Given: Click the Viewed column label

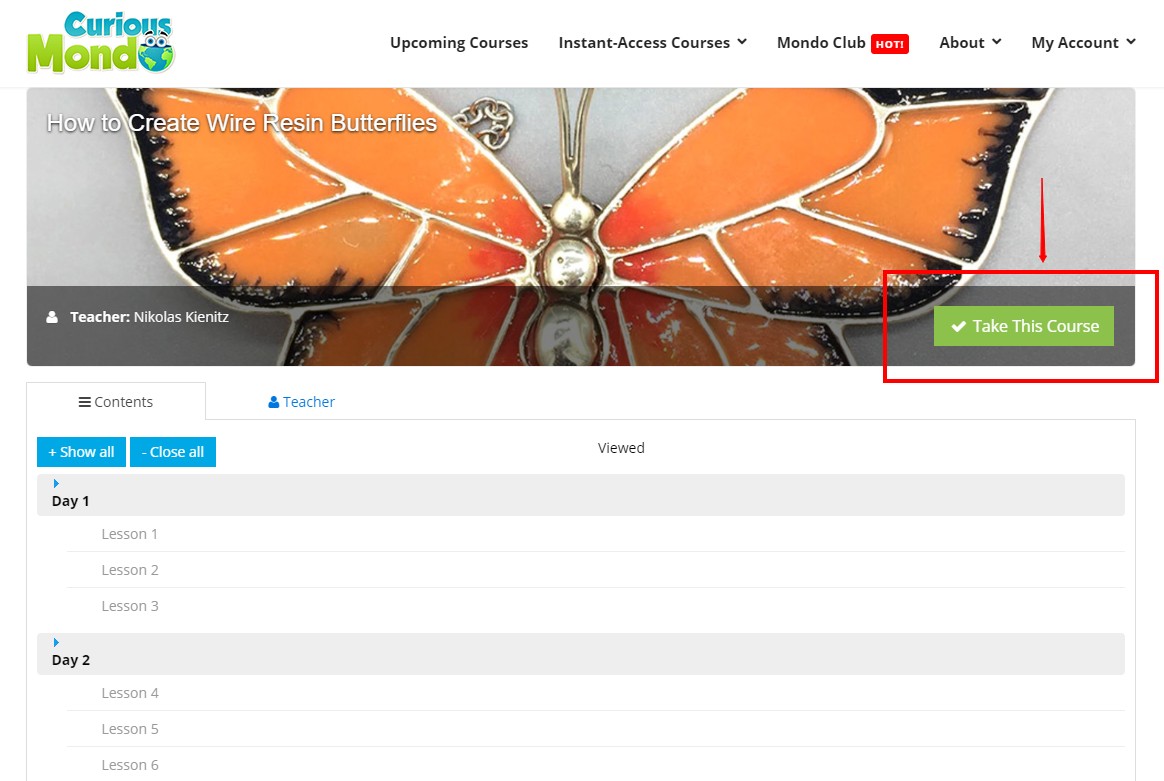Looking at the screenshot, I should coord(621,448).
